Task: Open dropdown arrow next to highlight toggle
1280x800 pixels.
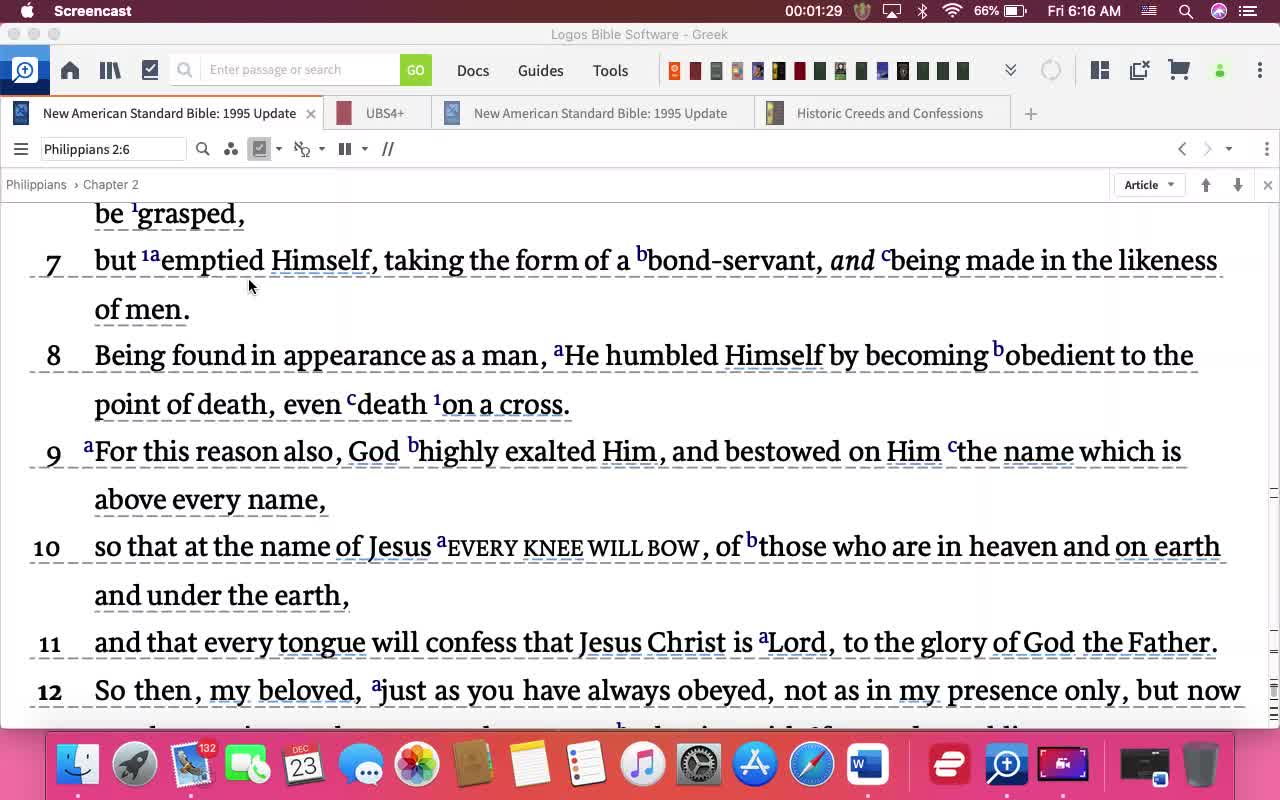Action: pos(279,149)
